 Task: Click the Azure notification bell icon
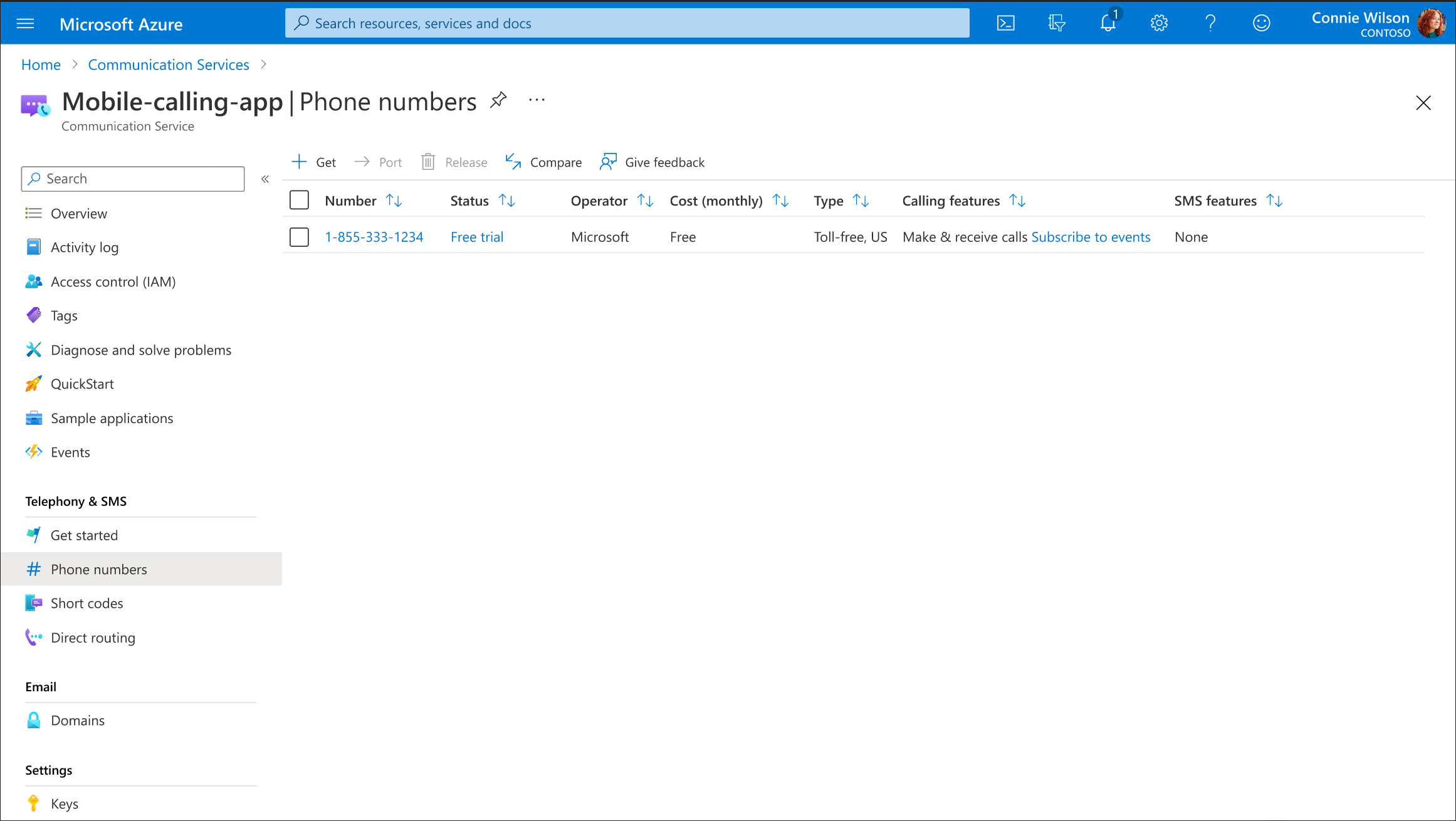click(1107, 22)
